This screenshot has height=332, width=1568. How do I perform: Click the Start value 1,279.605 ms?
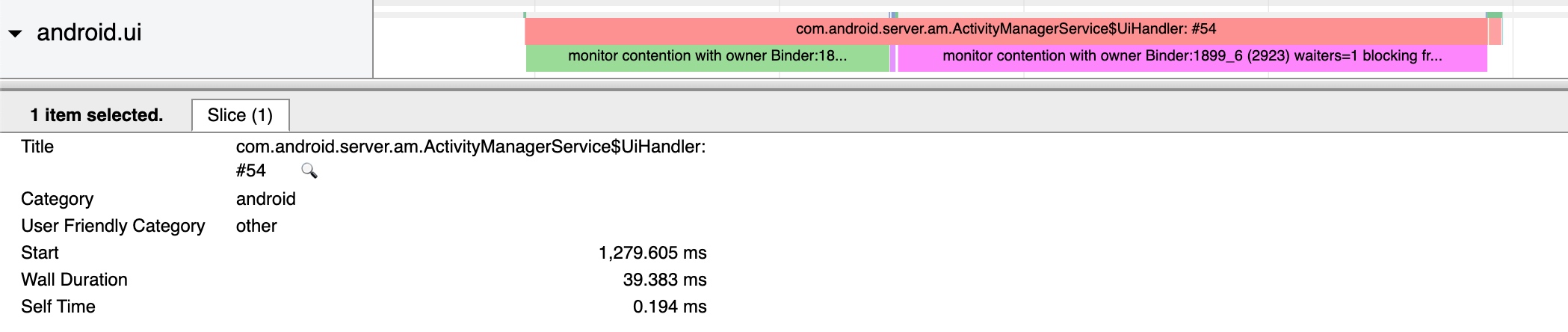coord(652,253)
